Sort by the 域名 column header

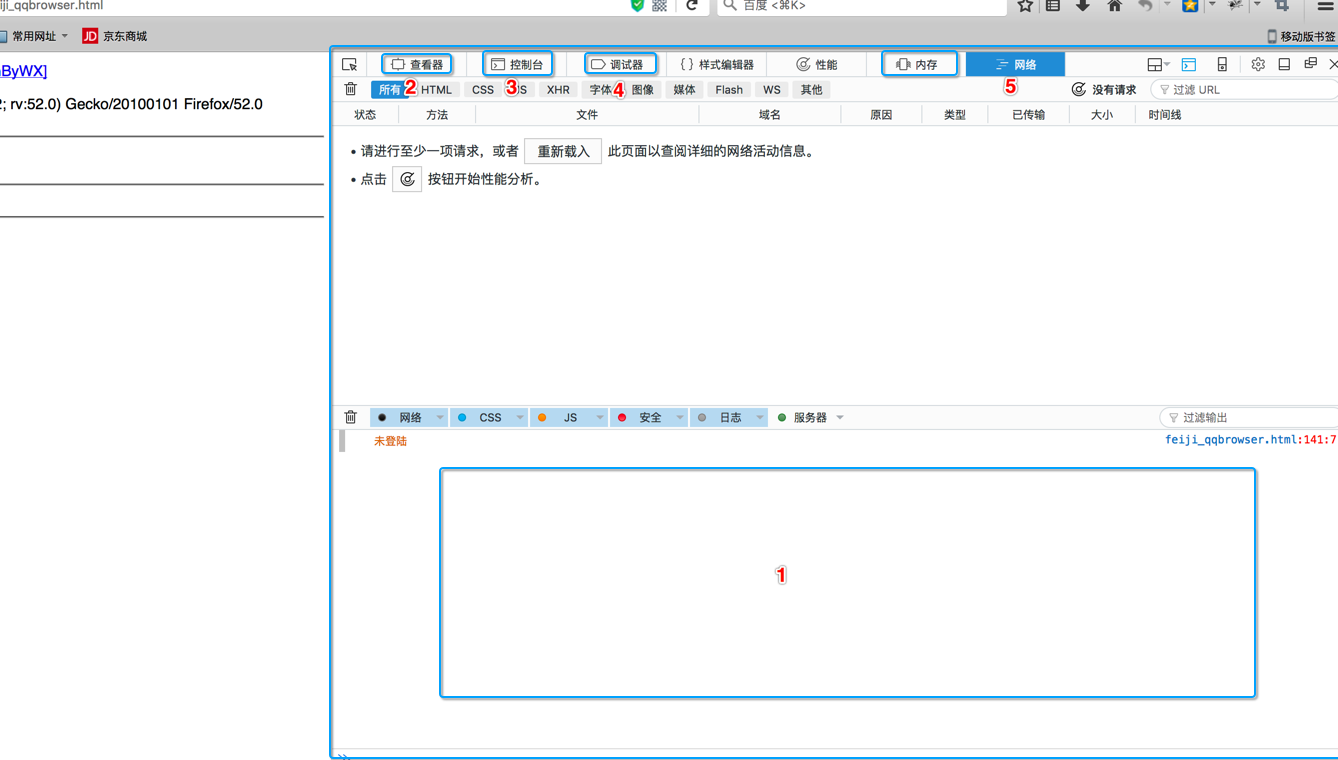pos(769,115)
